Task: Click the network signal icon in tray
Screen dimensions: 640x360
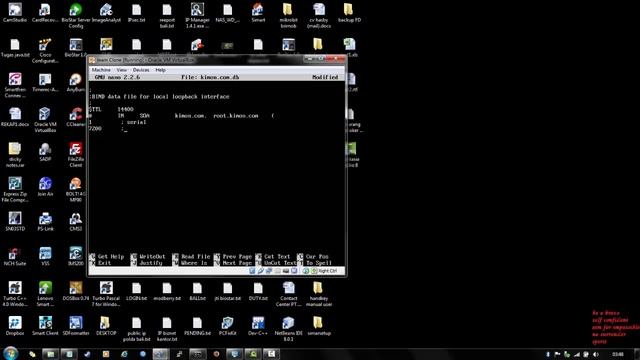Action: tap(577, 354)
